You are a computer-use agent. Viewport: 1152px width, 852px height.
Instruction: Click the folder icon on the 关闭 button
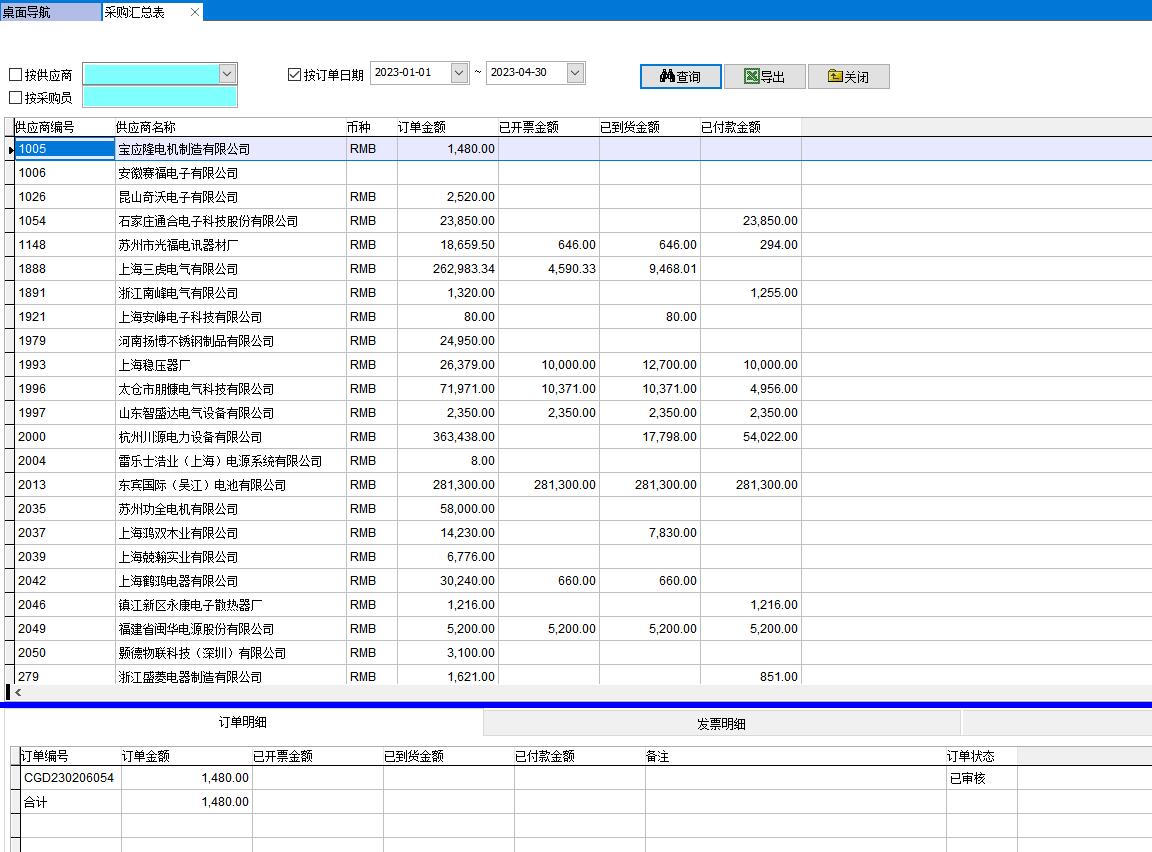pos(835,77)
